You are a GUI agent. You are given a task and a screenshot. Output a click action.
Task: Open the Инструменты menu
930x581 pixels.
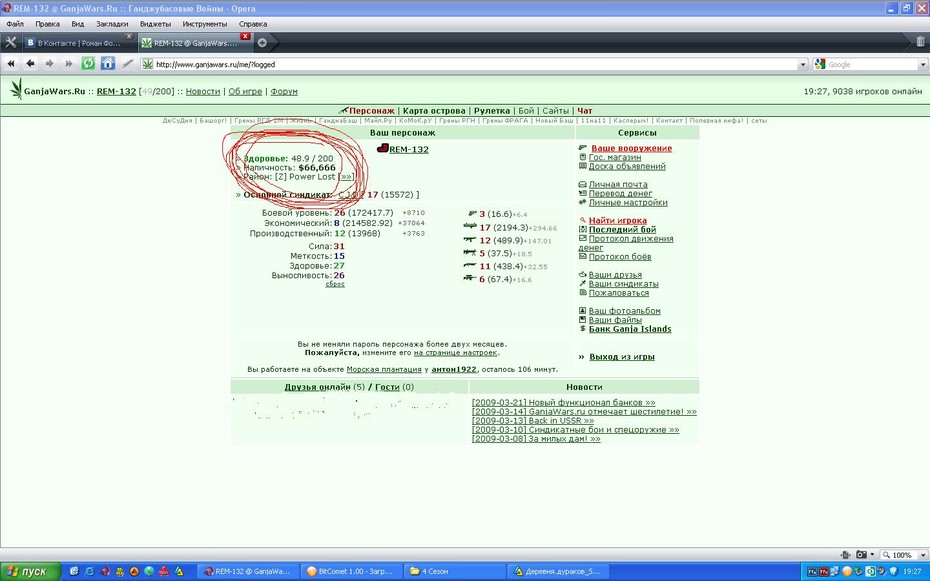[205, 24]
